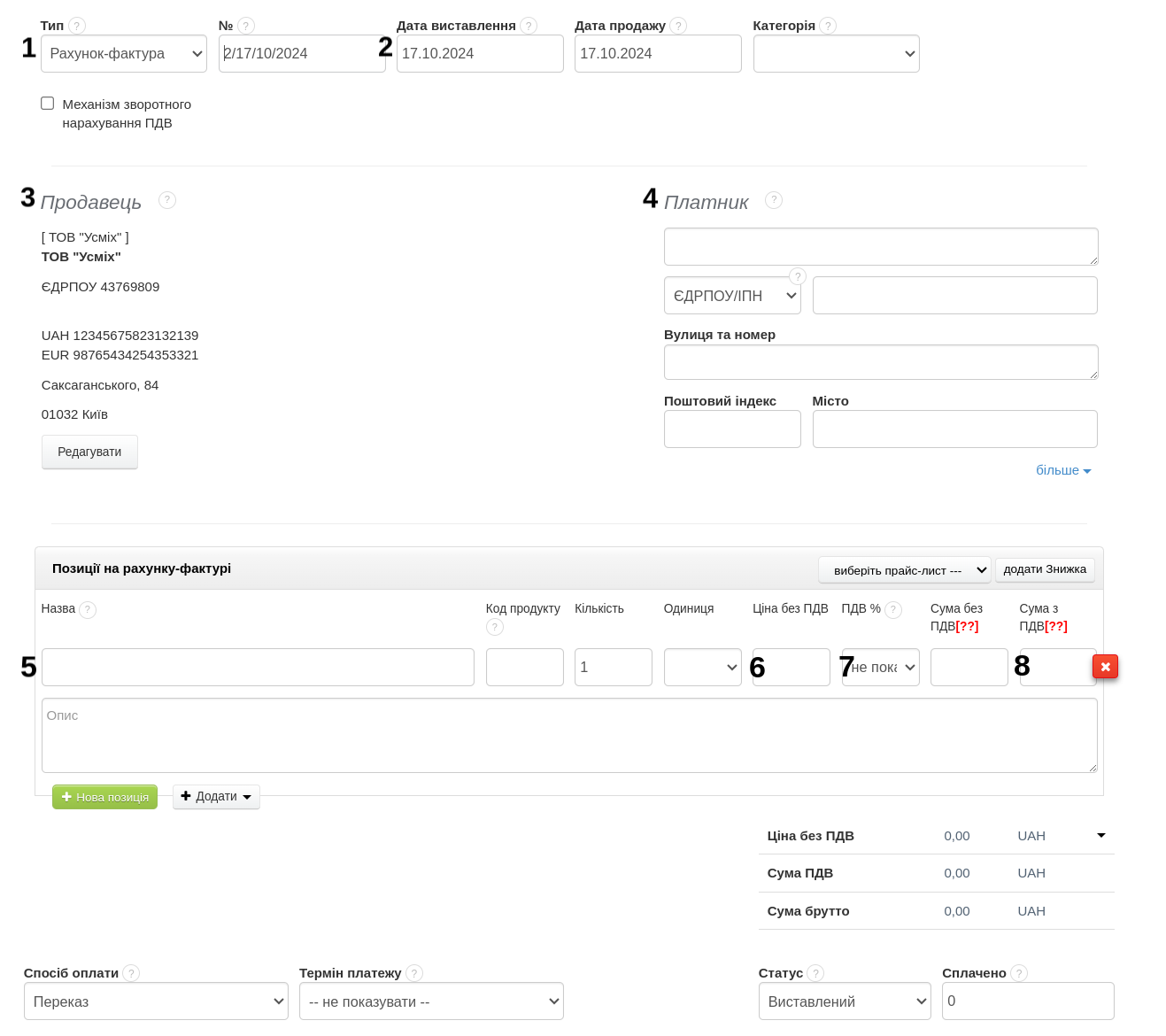Click help icon beside Категорія label
The width and height of the screenshot is (1166, 1036).
pos(828,26)
